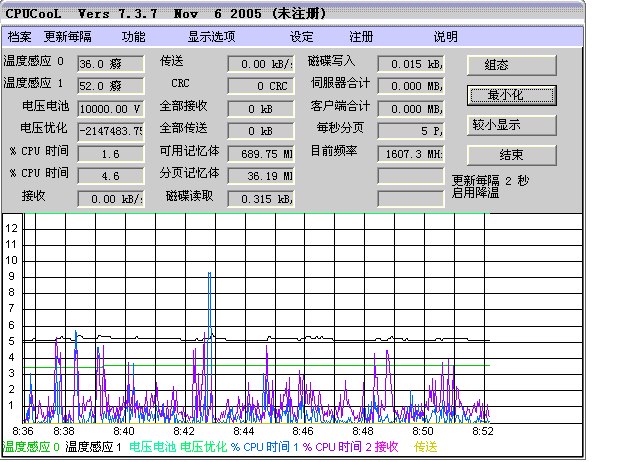Click the 1.6 CPU time field
This screenshot has width=640, height=462.
pyautogui.click(x=111, y=154)
